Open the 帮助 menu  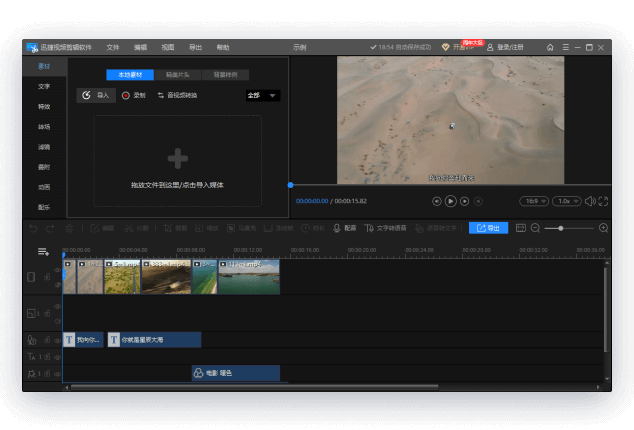pos(223,47)
